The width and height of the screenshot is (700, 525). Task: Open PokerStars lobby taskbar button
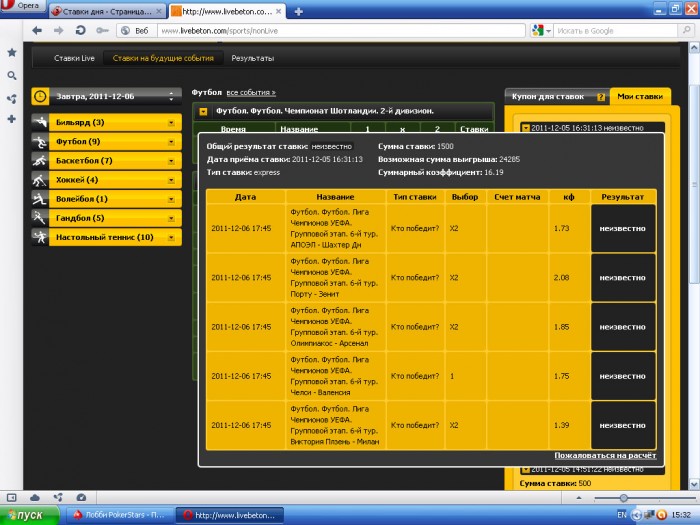pos(119,515)
